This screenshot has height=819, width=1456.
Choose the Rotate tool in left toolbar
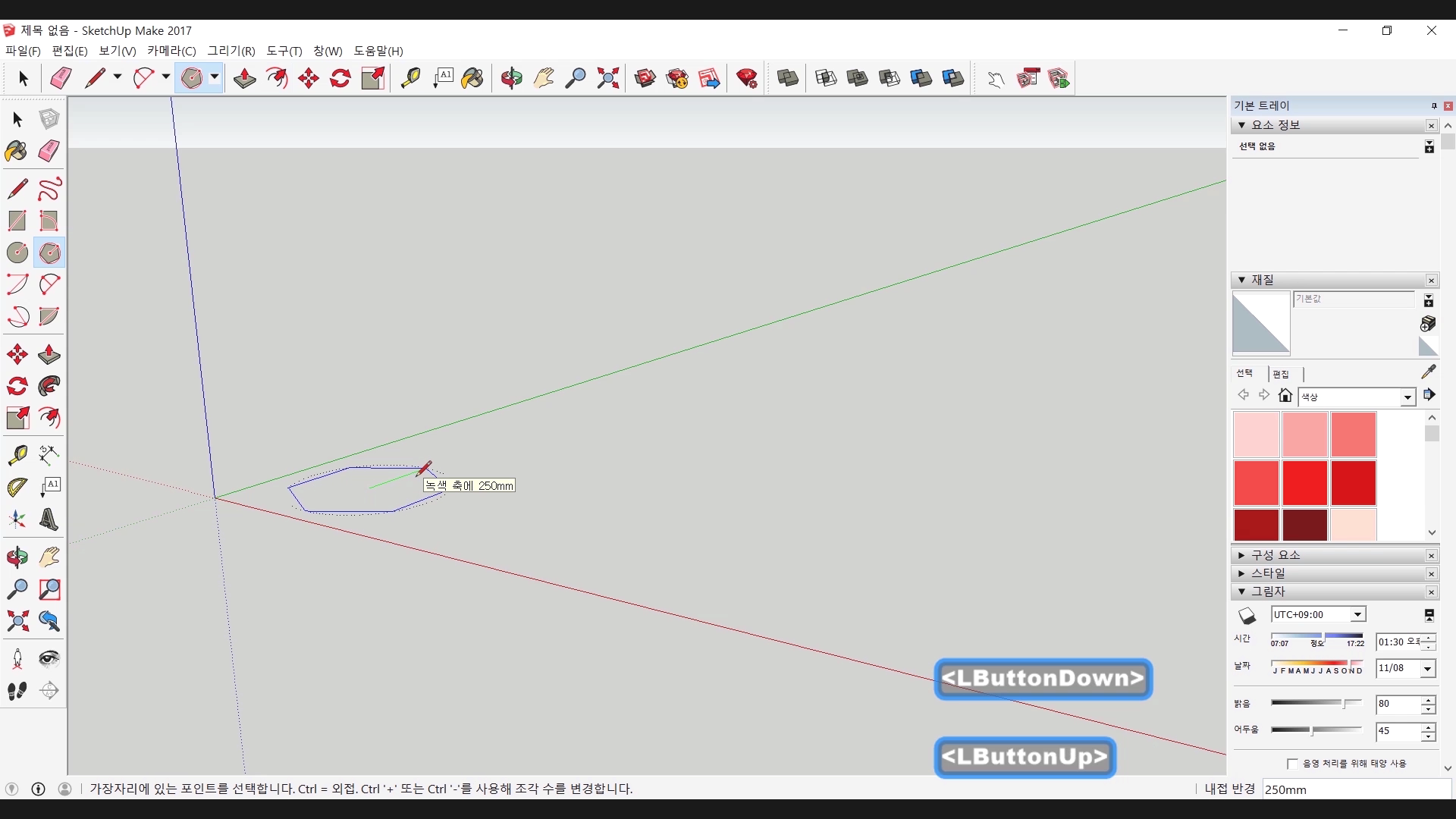click(x=17, y=387)
